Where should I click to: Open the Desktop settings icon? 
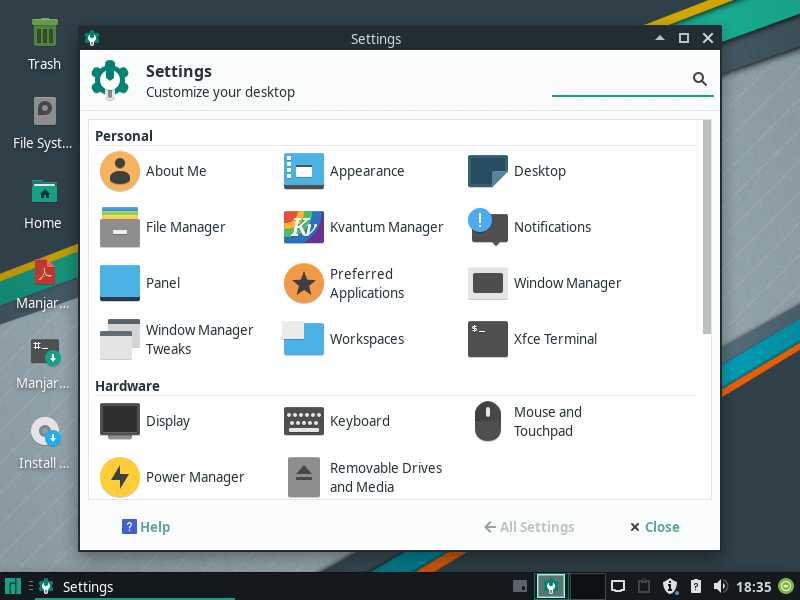[x=488, y=171]
